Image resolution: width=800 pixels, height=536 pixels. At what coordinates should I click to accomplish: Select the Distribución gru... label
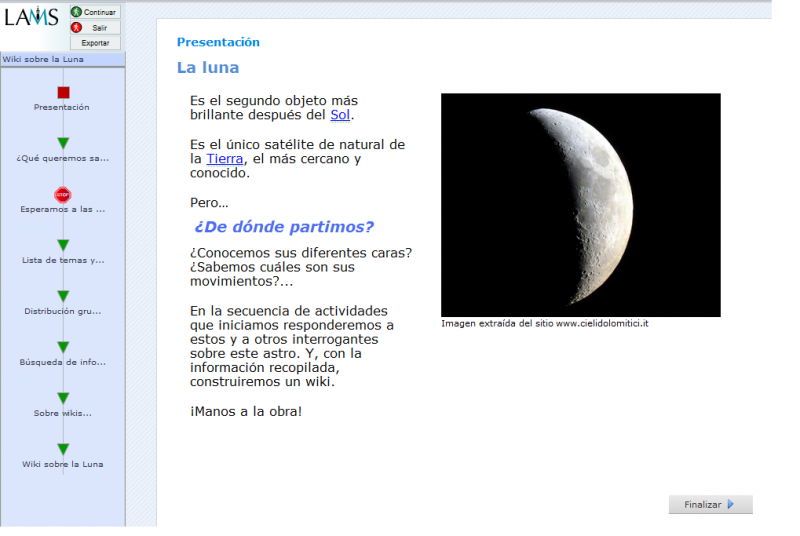(x=63, y=311)
